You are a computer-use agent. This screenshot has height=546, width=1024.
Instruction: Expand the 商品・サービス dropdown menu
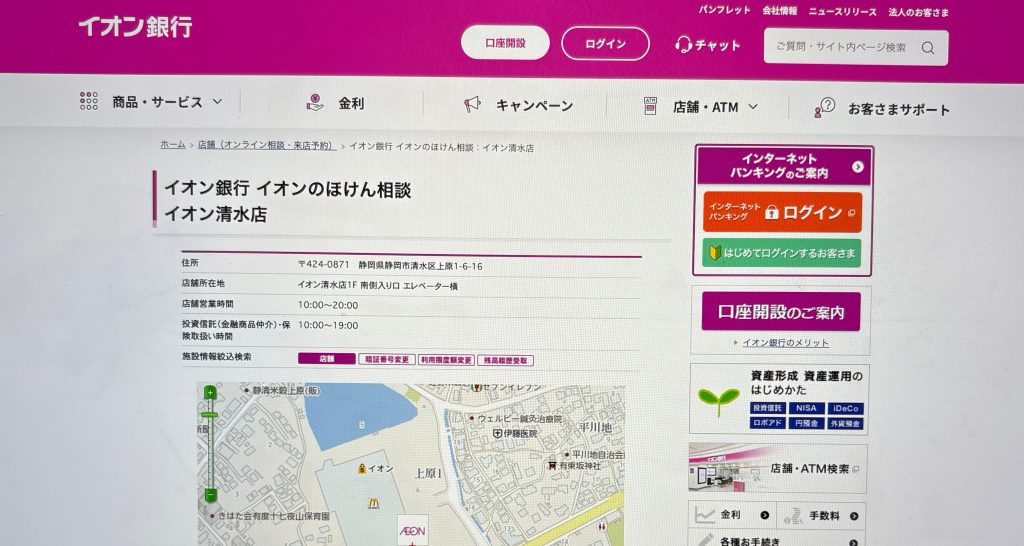[x=217, y=102]
